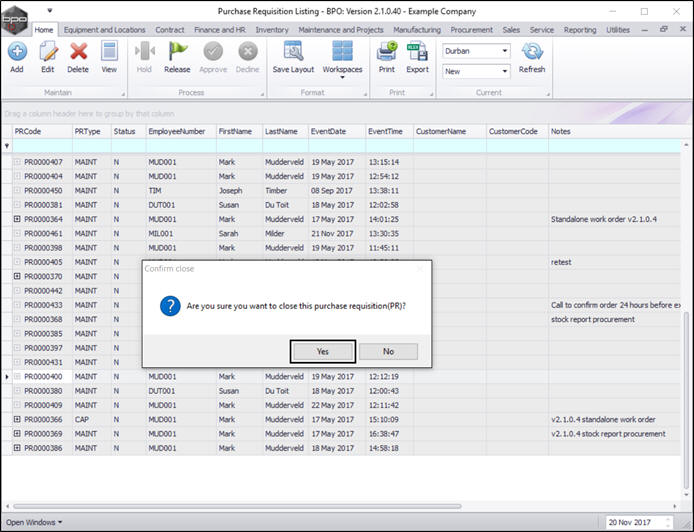The image size is (694, 532).
Task: Sort by the EventDate column header
Action: click(x=328, y=131)
